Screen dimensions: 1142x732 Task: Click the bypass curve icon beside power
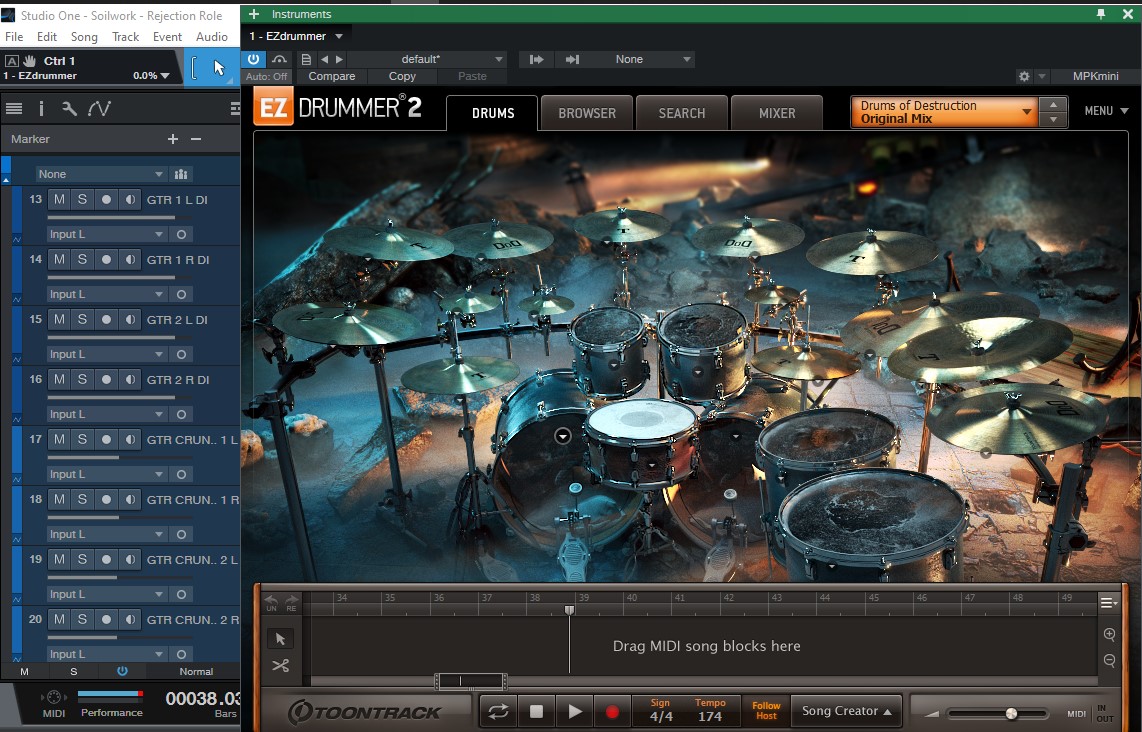pyautogui.click(x=279, y=60)
